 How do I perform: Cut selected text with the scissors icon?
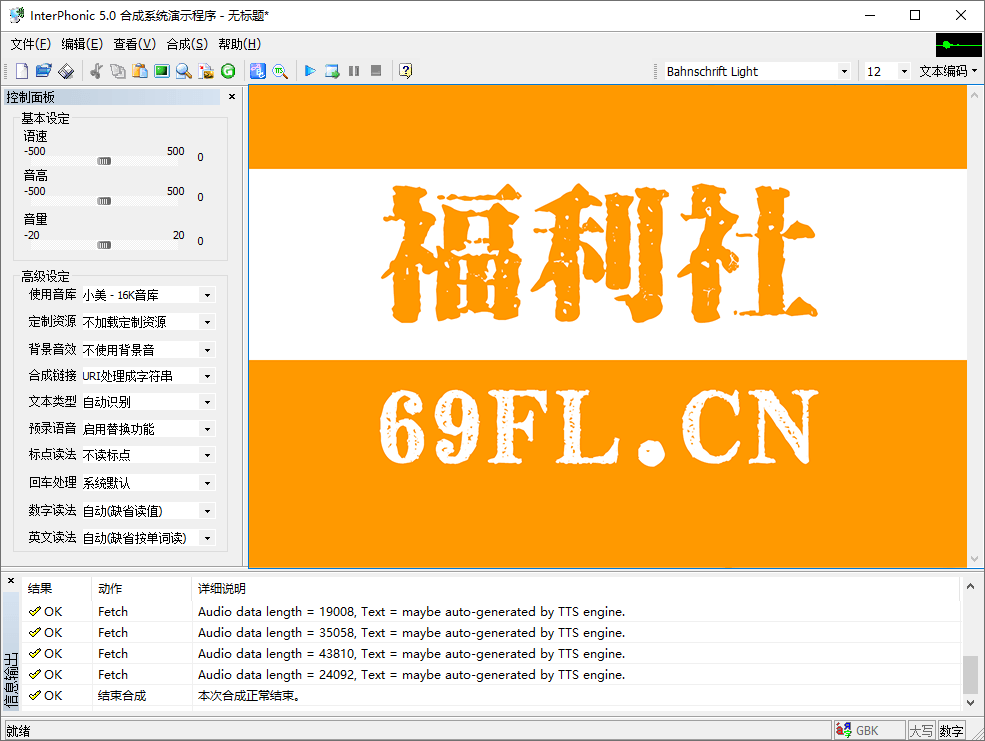(96, 71)
